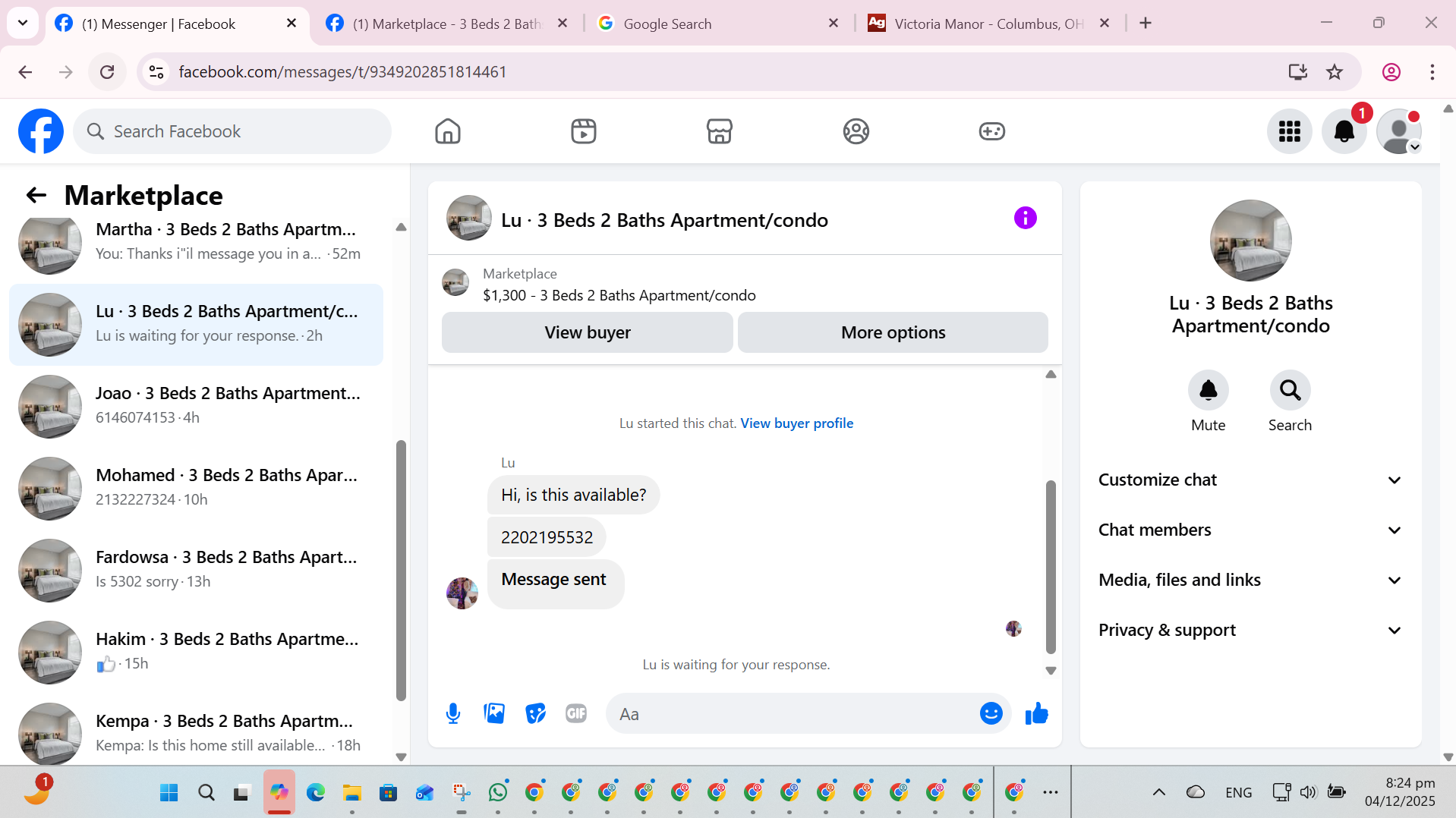Image resolution: width=1456 pixels, height=818 pixels.
Task: Install app icon in address bar
Action: tap(1298, 72)
